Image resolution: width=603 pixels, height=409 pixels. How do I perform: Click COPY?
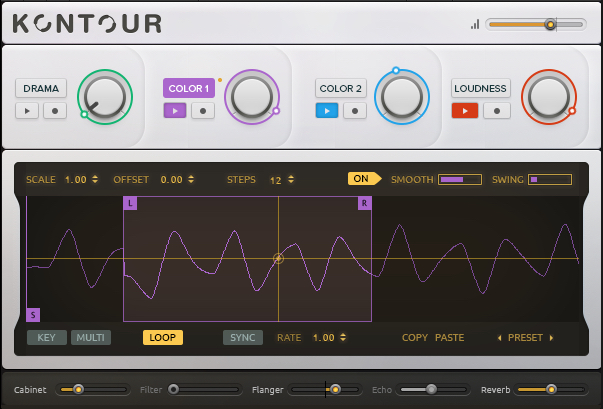click(415, 338)
